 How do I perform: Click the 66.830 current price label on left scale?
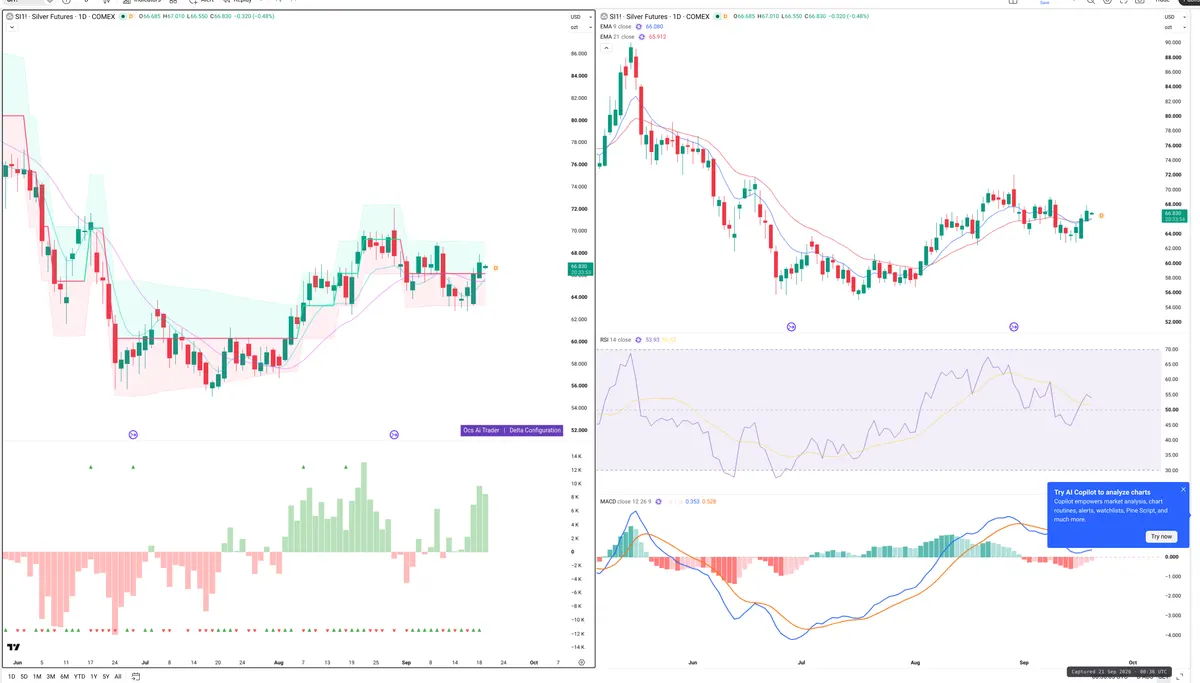[x=578, y=268]
